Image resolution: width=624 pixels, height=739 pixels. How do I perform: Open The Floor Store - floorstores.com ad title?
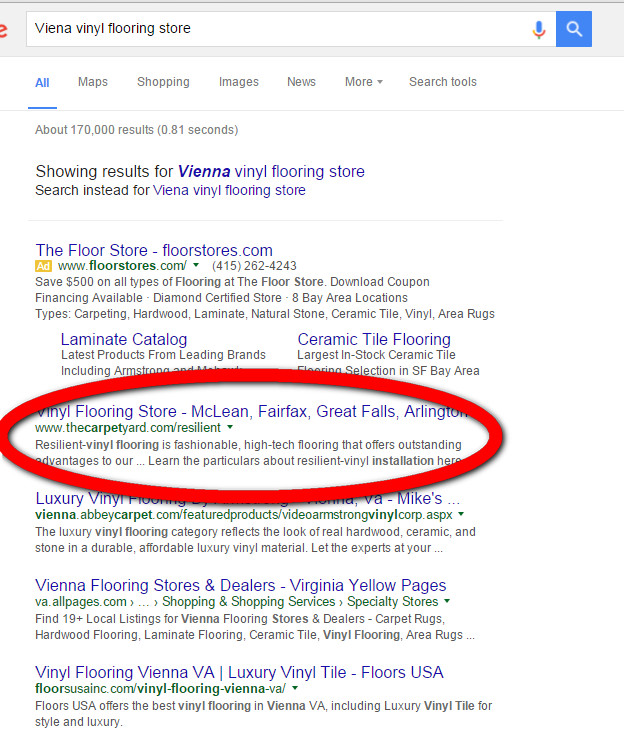154,250
